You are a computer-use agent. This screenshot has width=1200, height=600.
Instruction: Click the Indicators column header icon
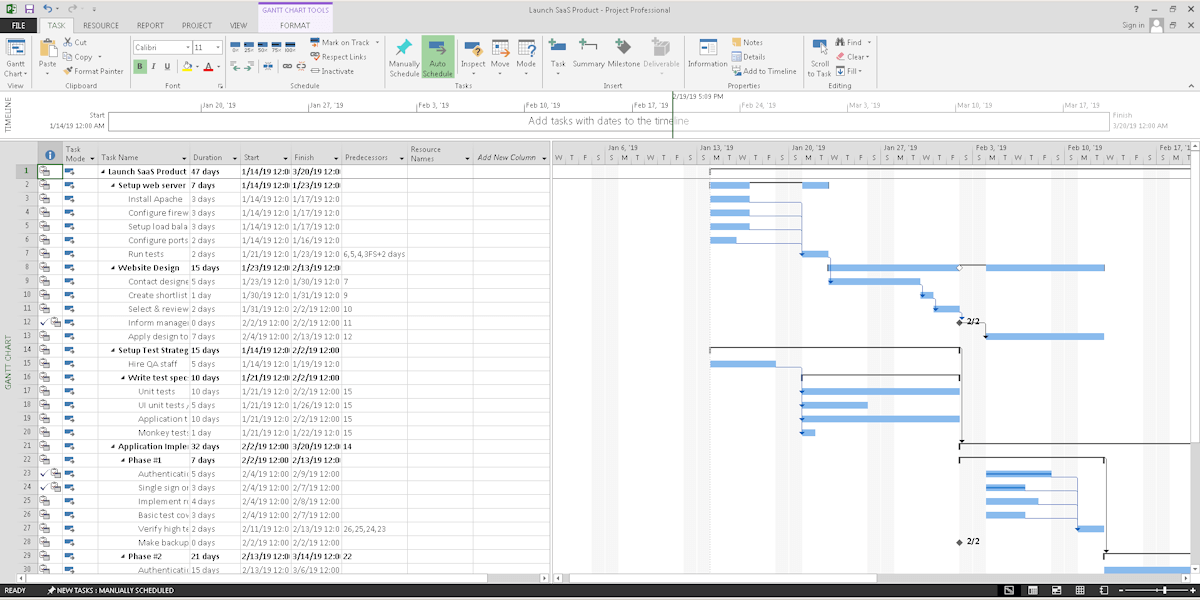pyautogui.click(x=50, y=157)
